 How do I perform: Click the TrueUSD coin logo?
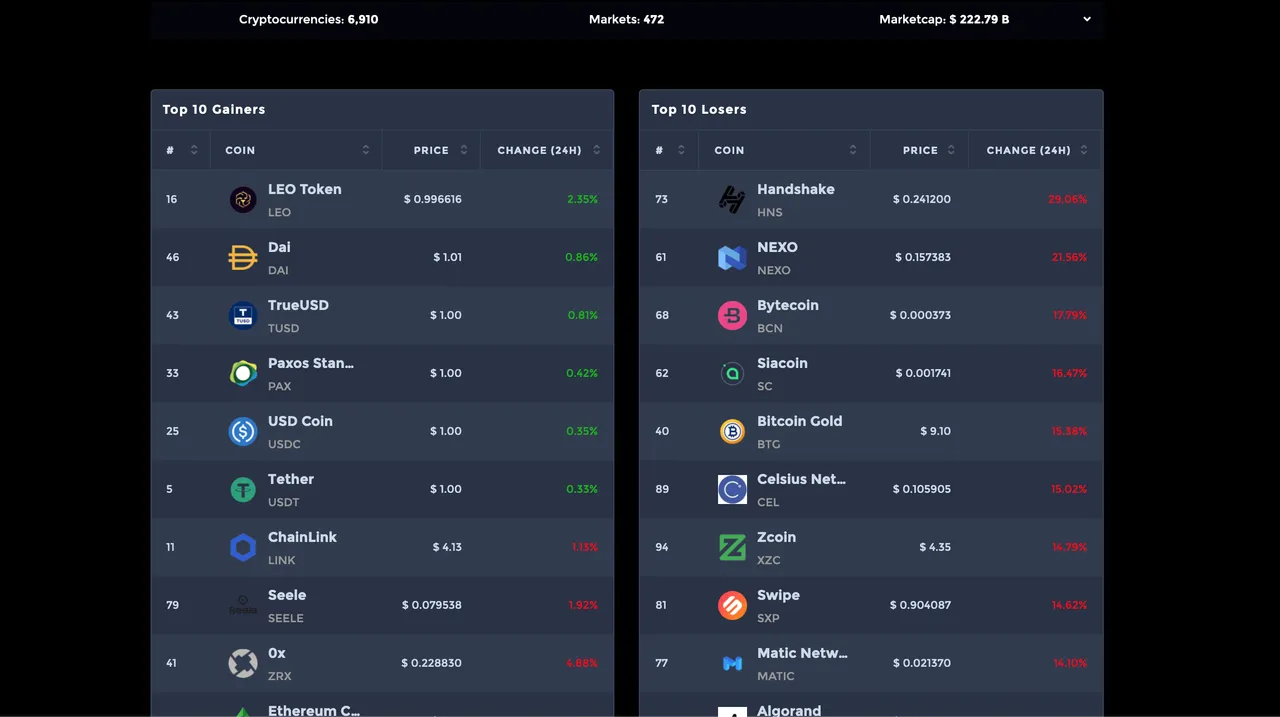coord(243,315)
